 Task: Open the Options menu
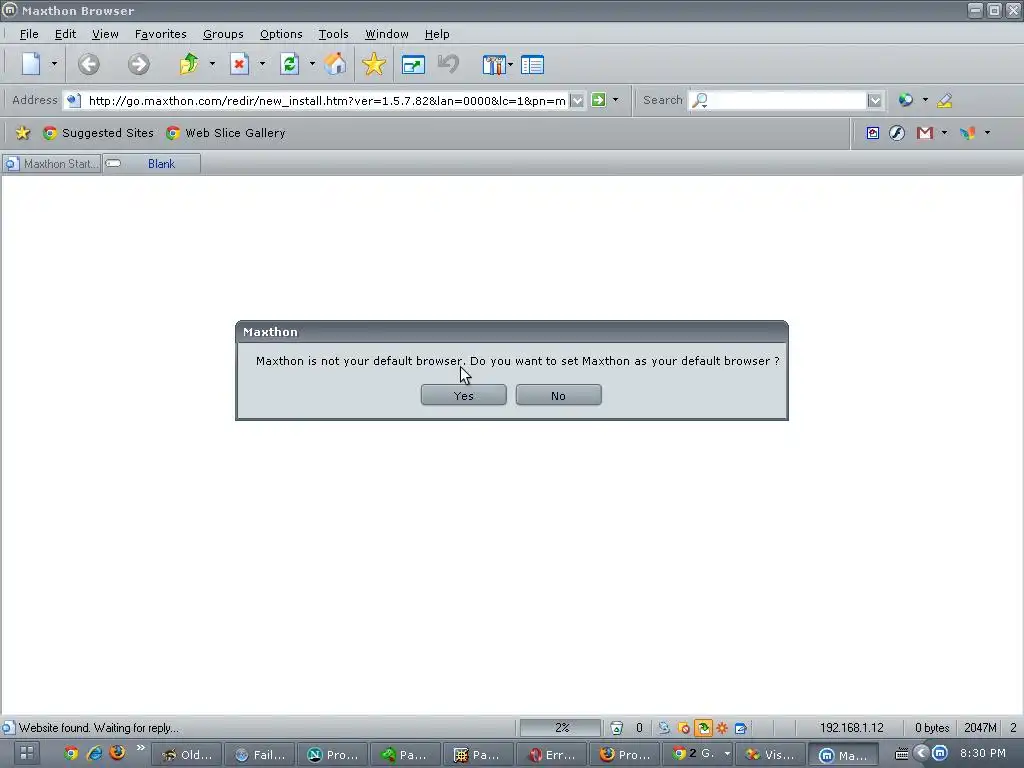[x=281, y=34]
